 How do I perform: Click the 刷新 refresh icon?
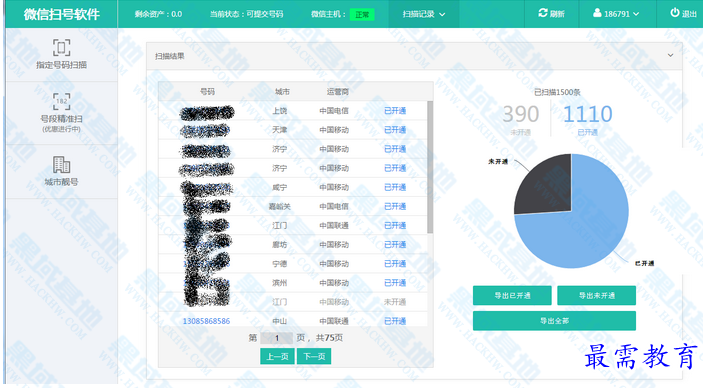543,13
